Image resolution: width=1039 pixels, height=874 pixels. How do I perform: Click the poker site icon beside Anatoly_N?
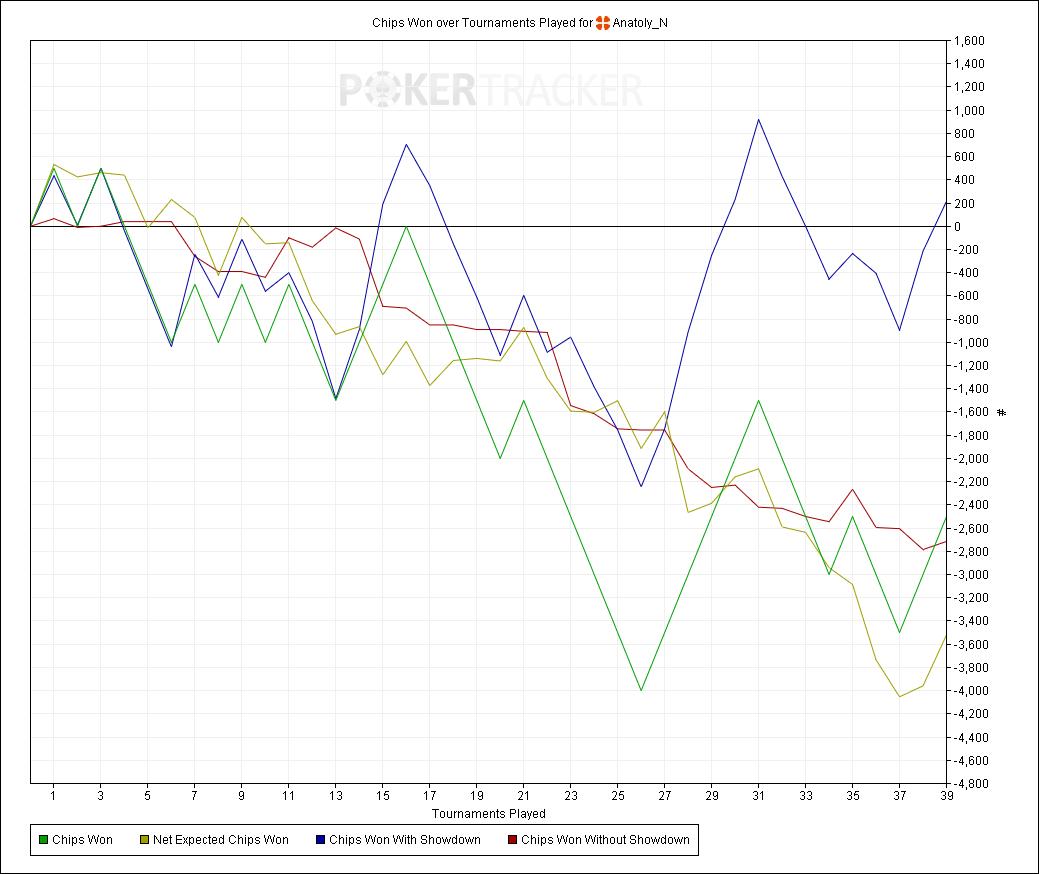coord(603,22)
